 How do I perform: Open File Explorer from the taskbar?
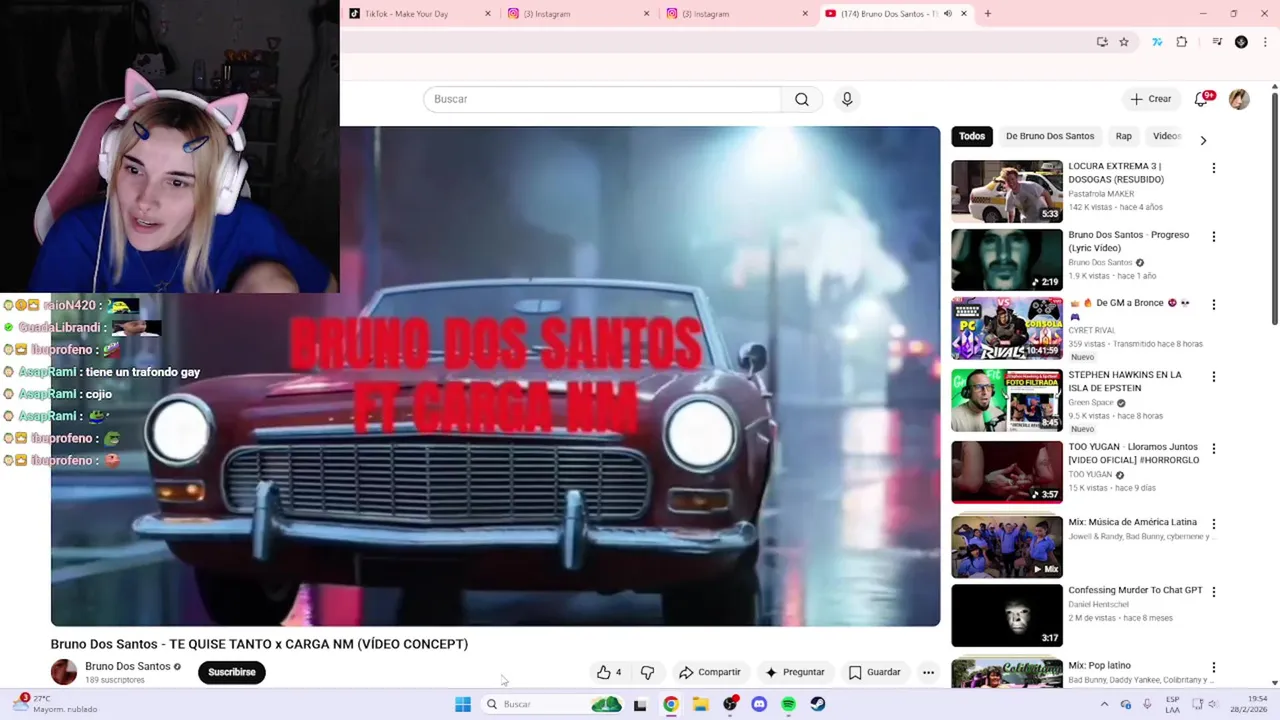point(701,704)
